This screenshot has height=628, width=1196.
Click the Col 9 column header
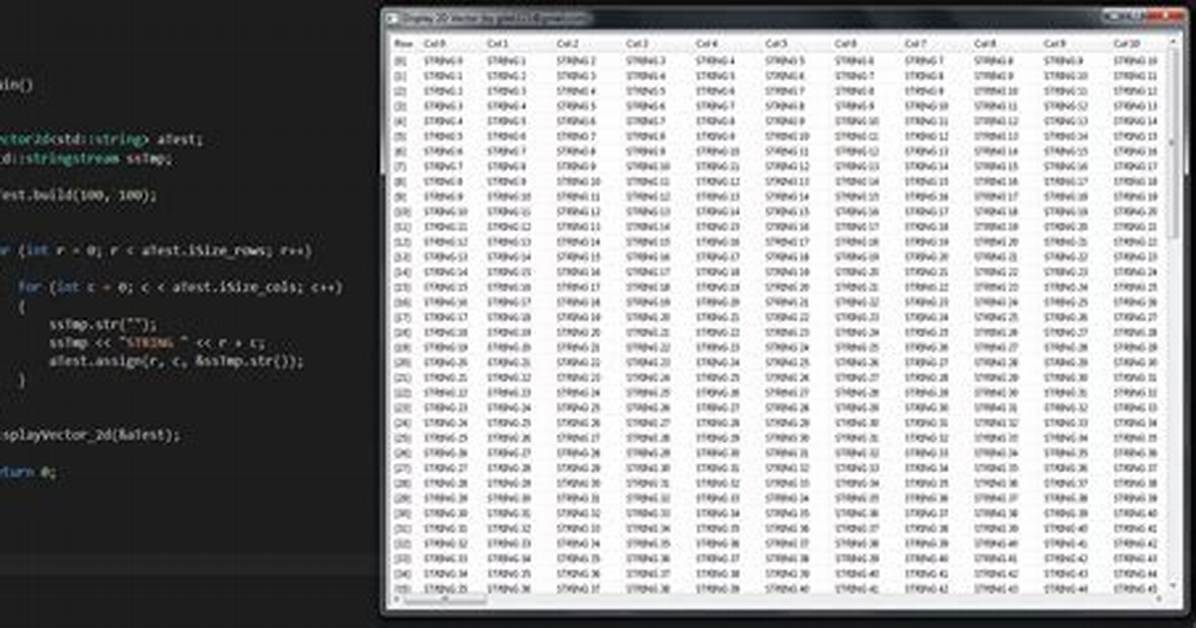tap(1054, 44)
